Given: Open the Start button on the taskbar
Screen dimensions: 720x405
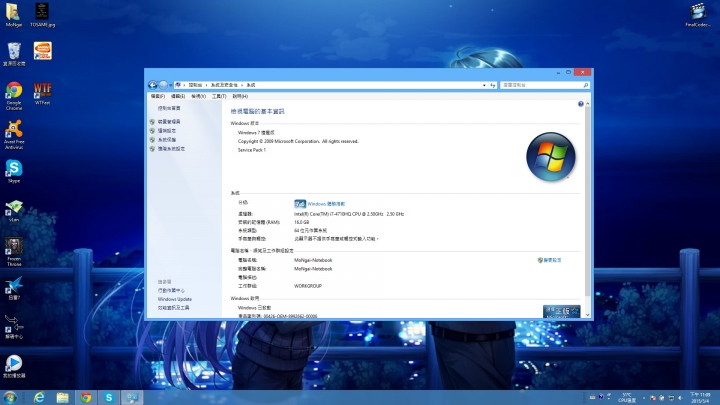Looking at the screenshot, I should coord(10,397).
